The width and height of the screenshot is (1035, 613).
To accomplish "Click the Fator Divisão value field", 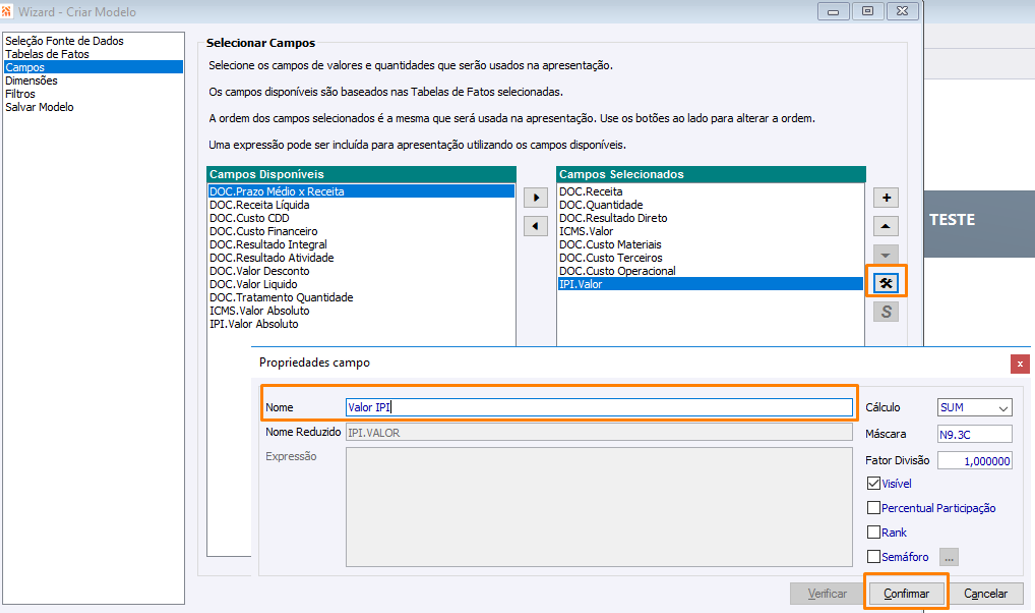I will [974, 461].
